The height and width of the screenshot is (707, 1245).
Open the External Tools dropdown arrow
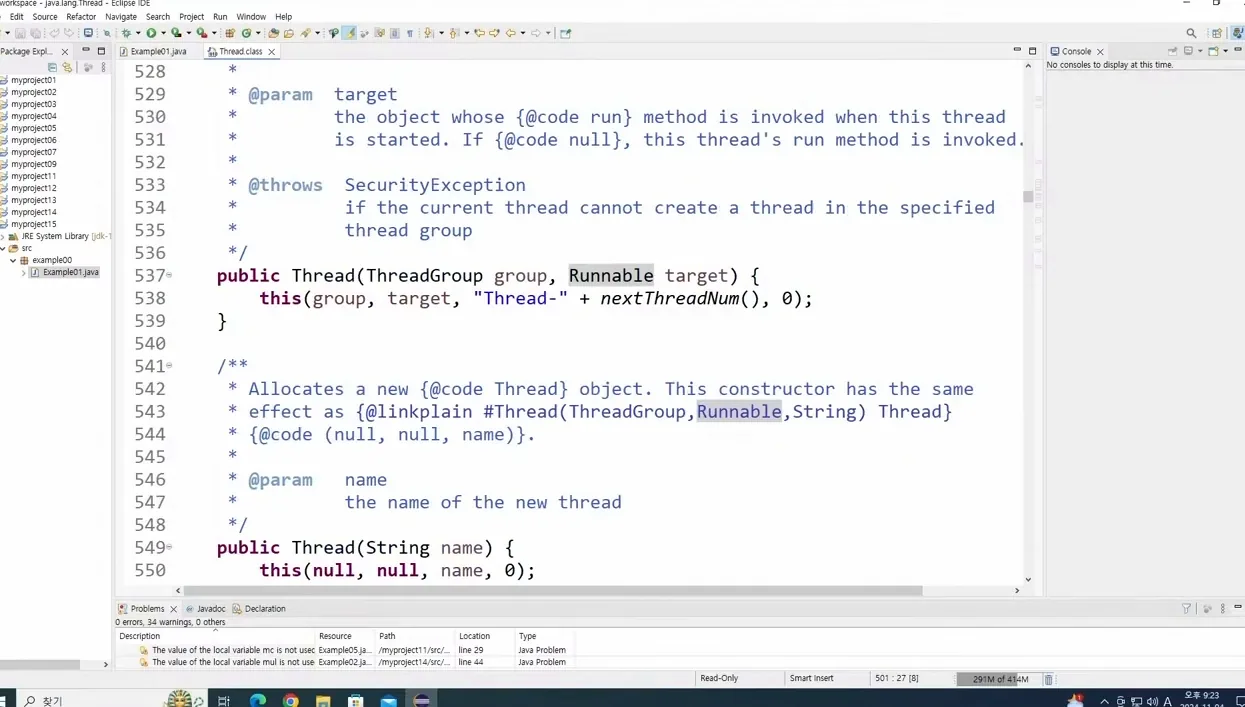(214, 33)
